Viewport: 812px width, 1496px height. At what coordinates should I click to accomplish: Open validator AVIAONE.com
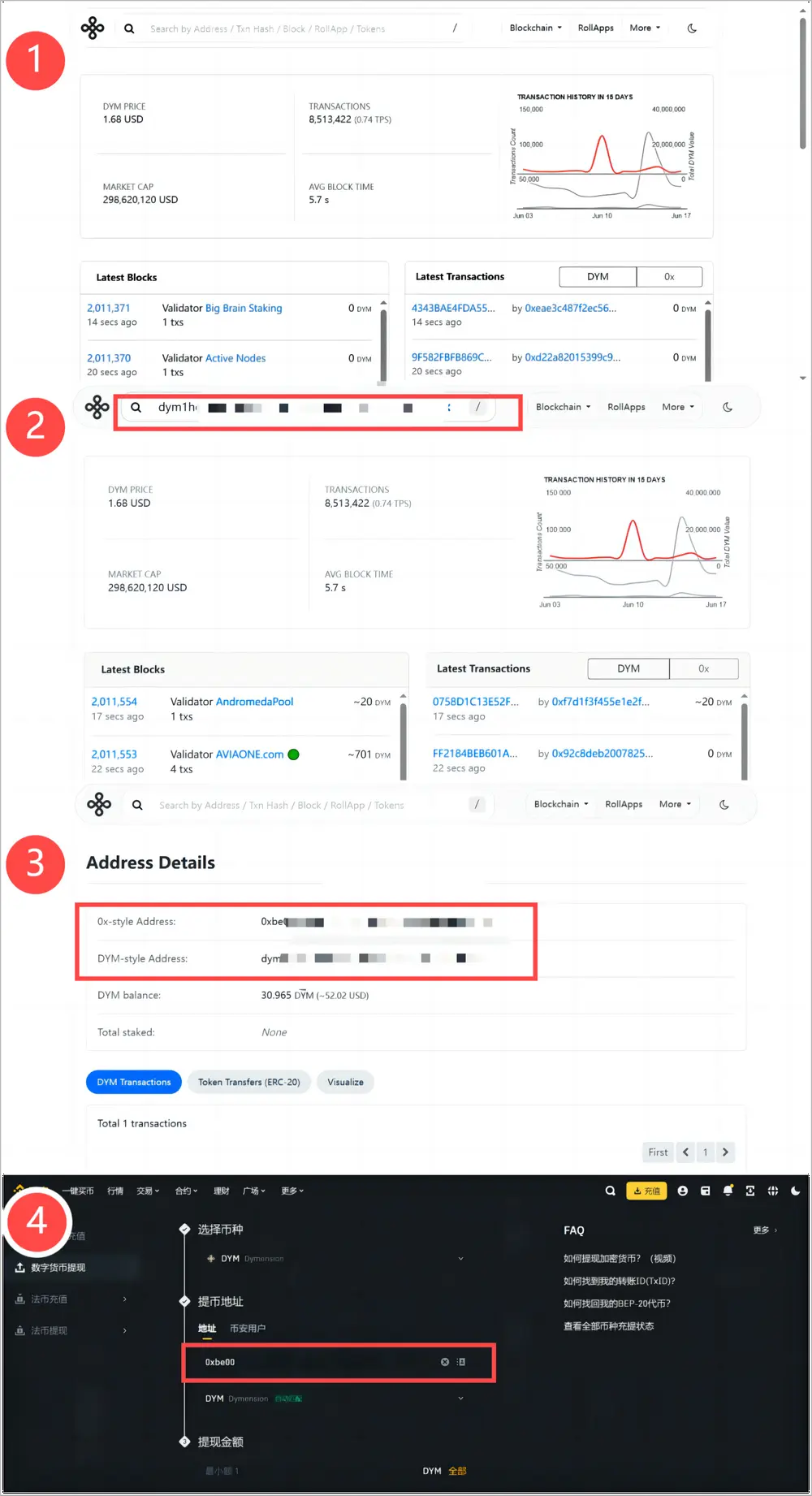pos(249,754)
